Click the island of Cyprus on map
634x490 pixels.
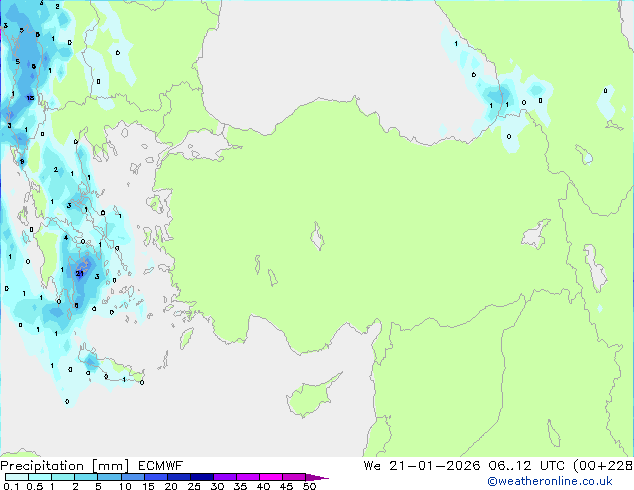(311, 397)
